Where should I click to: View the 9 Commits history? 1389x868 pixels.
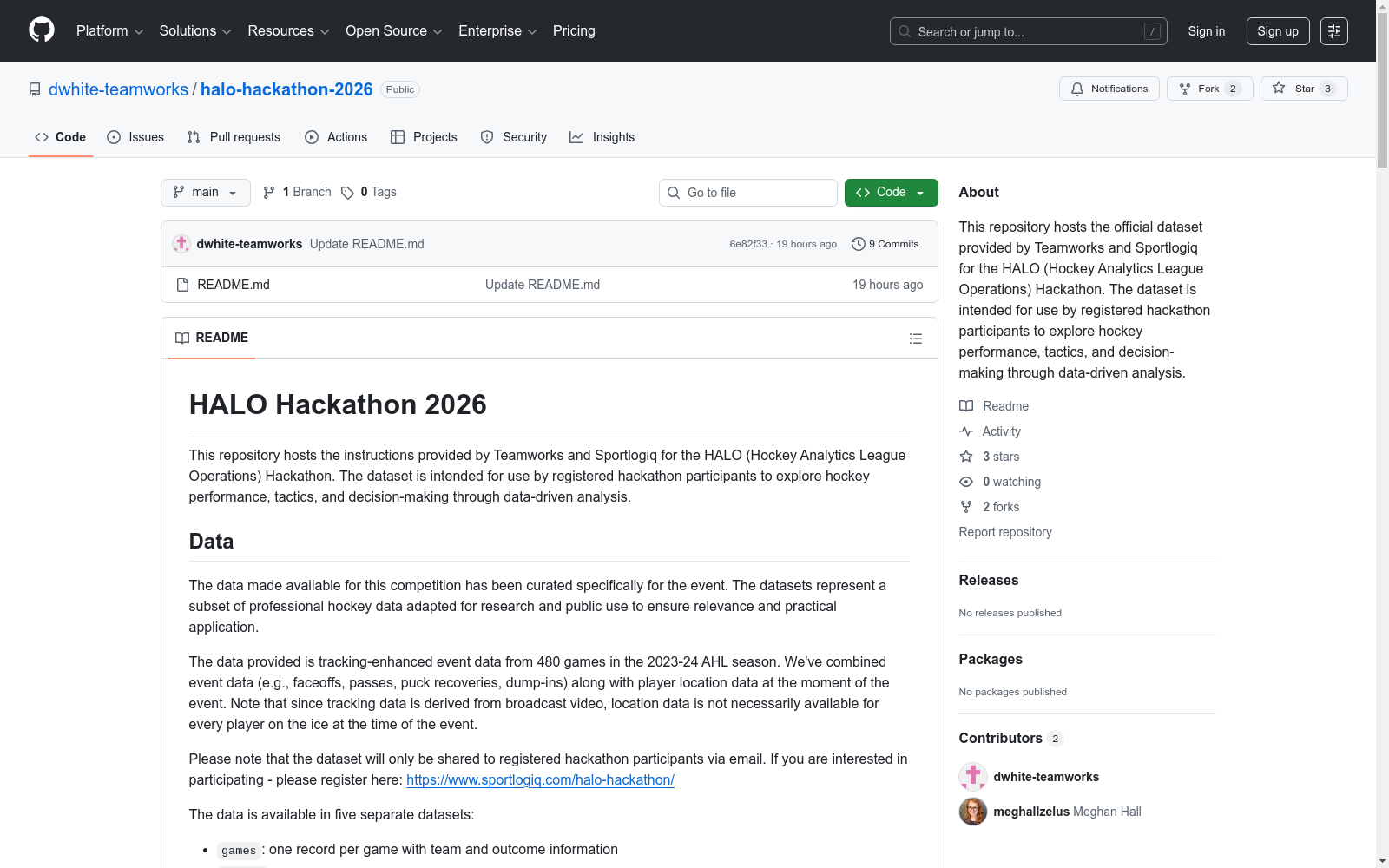click(885, 244)
